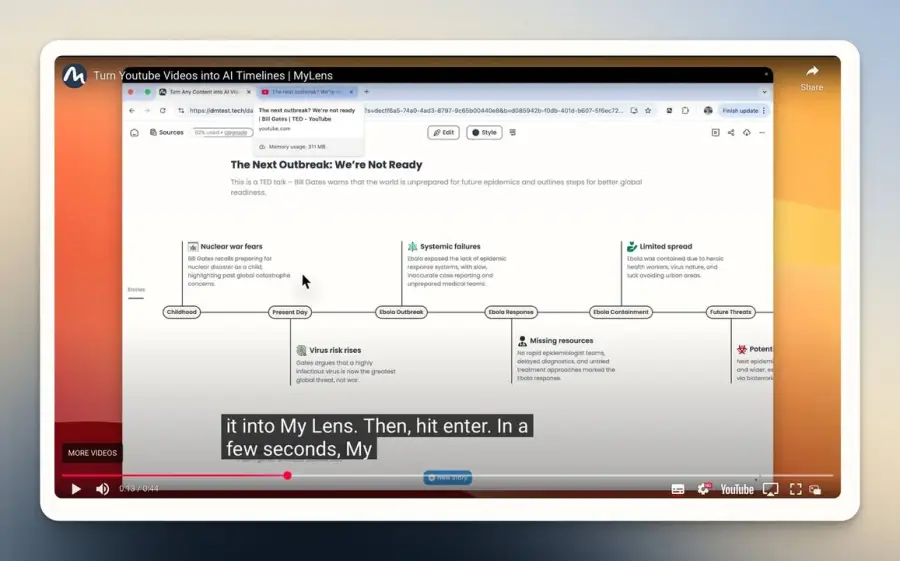Click site info icon in address bar
900x561 pixels.
pyautogui.click(x=181, y=111)
